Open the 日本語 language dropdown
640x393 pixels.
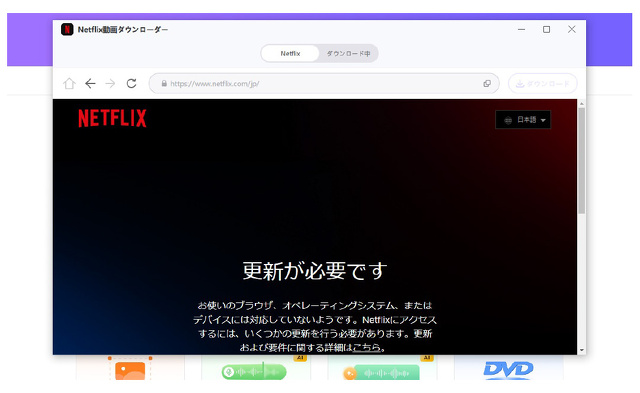523,120
